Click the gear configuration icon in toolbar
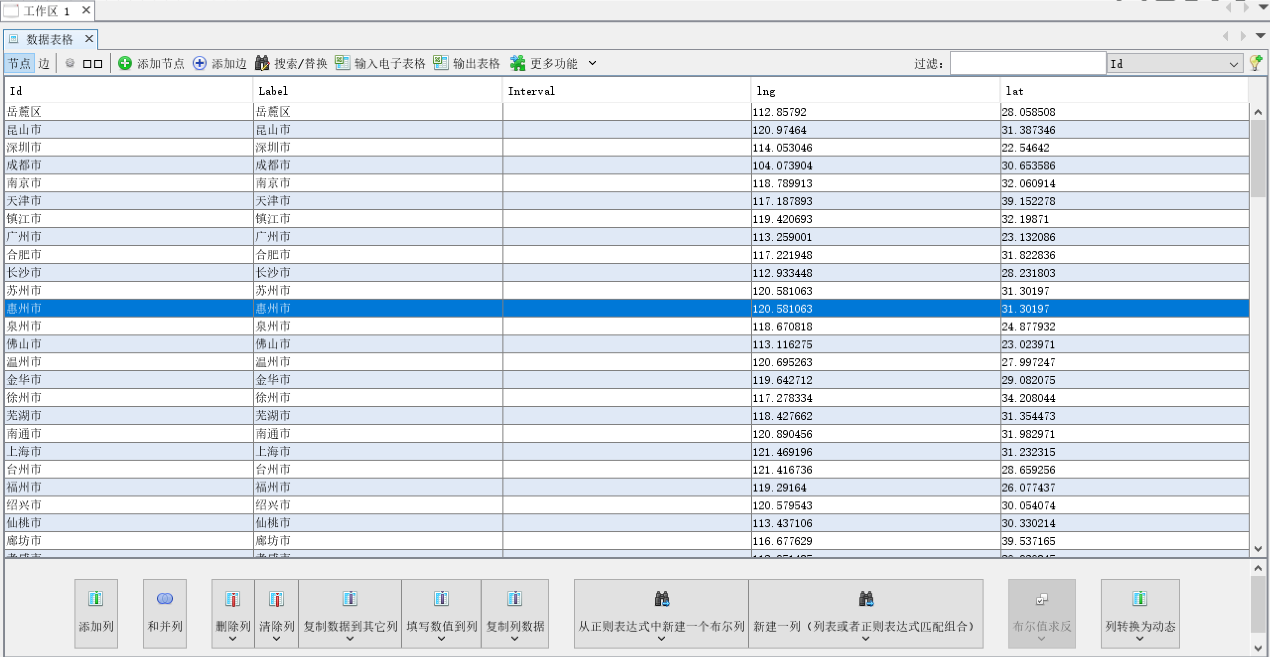Image resolution: width=1270 pixels, height=657 pixels. tap(70, 63)
